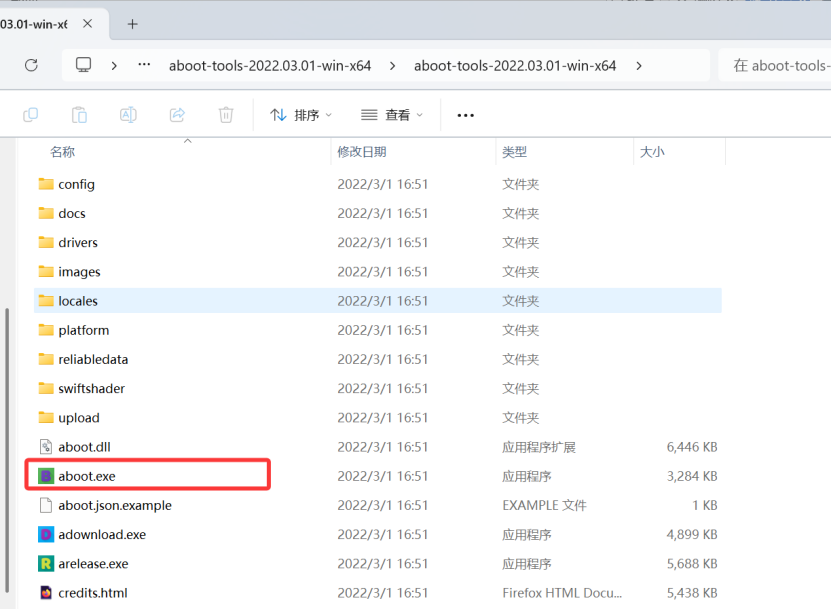Image resolution: width=831 pixels, height=609 pixels.
Task: Click the refresh icon
Action: [31, 65]
